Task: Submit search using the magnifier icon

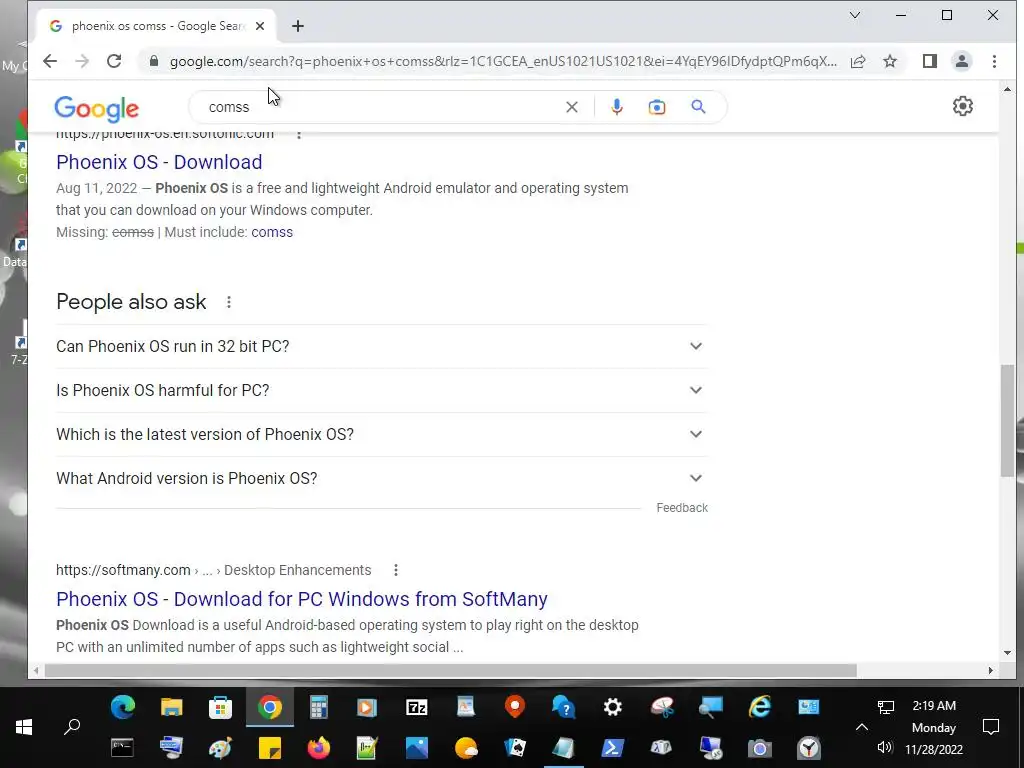Action: pos(698,107)
